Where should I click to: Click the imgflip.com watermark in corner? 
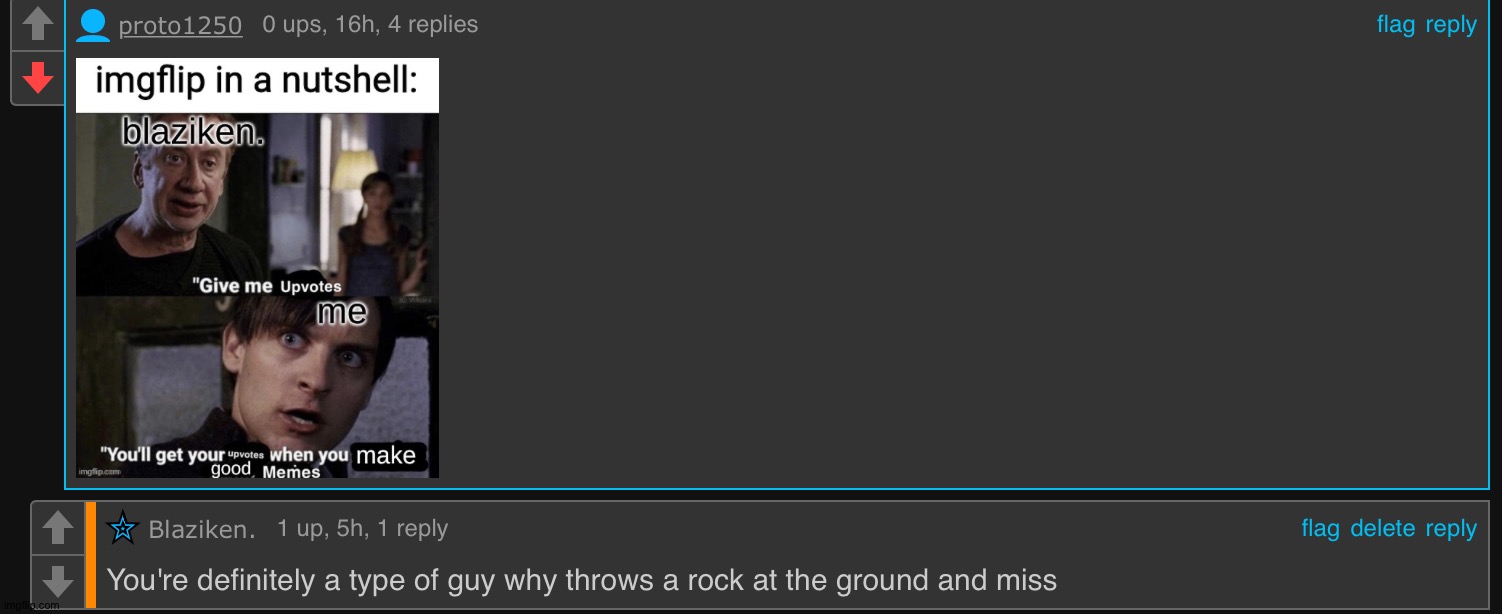pyautogui.click(x=31, y=606)
